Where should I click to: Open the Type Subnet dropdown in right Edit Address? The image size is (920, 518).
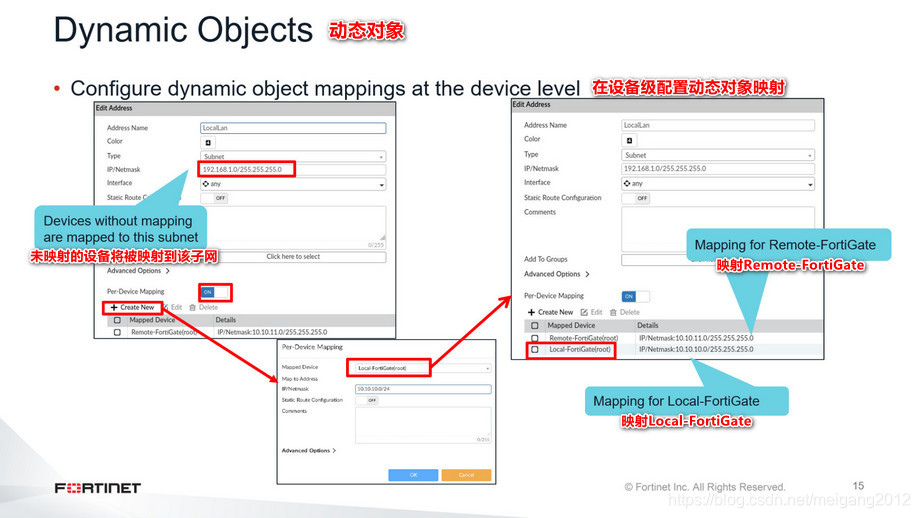718,155
